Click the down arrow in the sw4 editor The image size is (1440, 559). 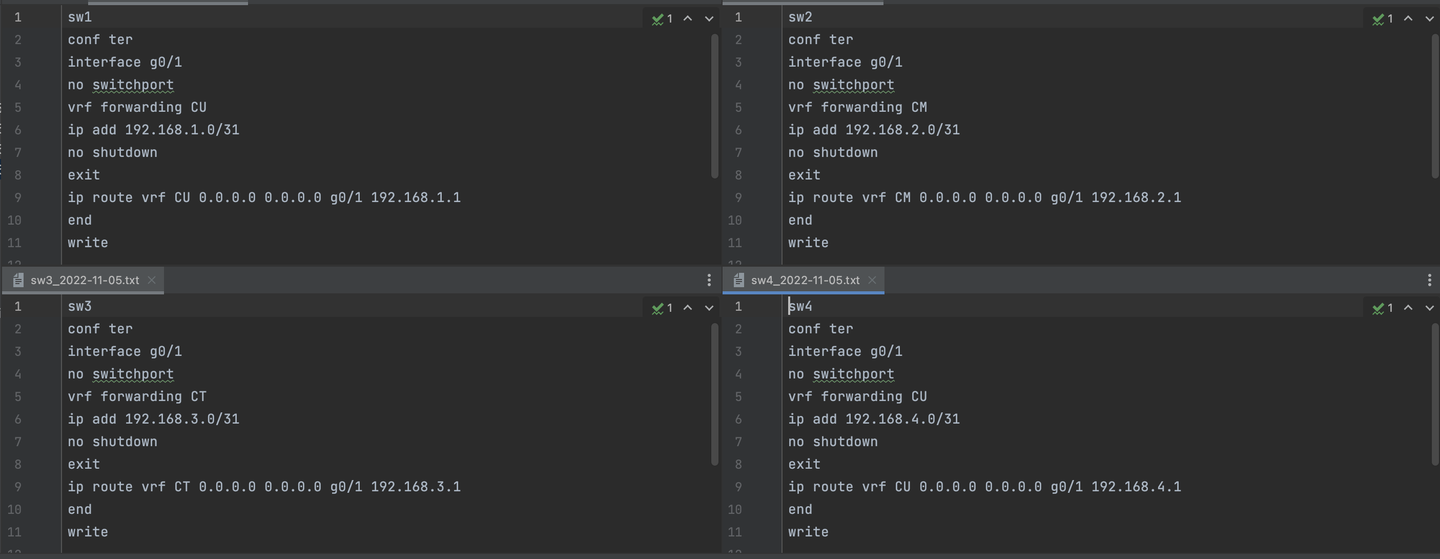click(x=1429, y=308)
